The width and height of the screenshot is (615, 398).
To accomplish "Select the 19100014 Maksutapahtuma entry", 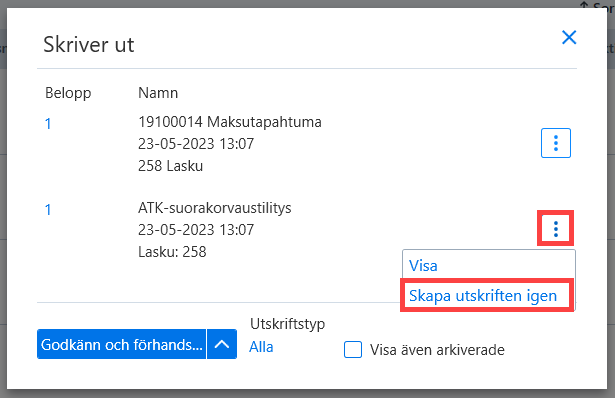I will (230, 122).
